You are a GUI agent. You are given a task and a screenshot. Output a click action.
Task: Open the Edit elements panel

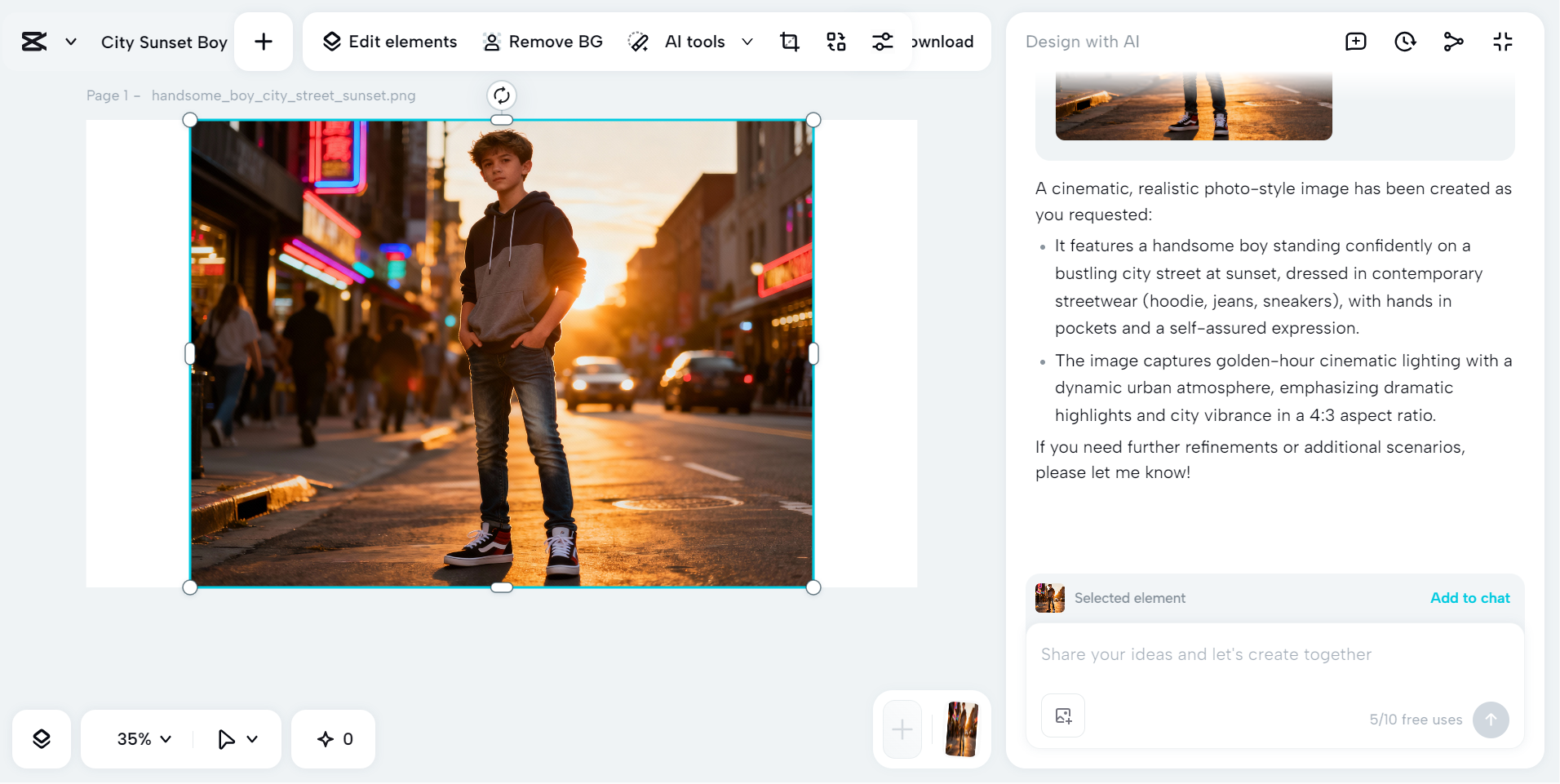point(388,41)
